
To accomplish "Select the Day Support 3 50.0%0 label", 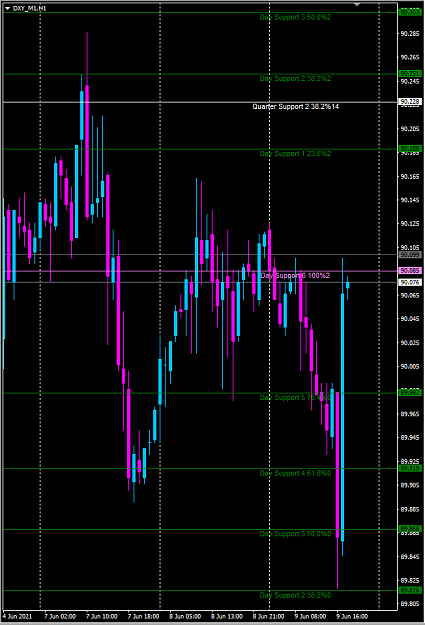I will [x=295, y=534].
